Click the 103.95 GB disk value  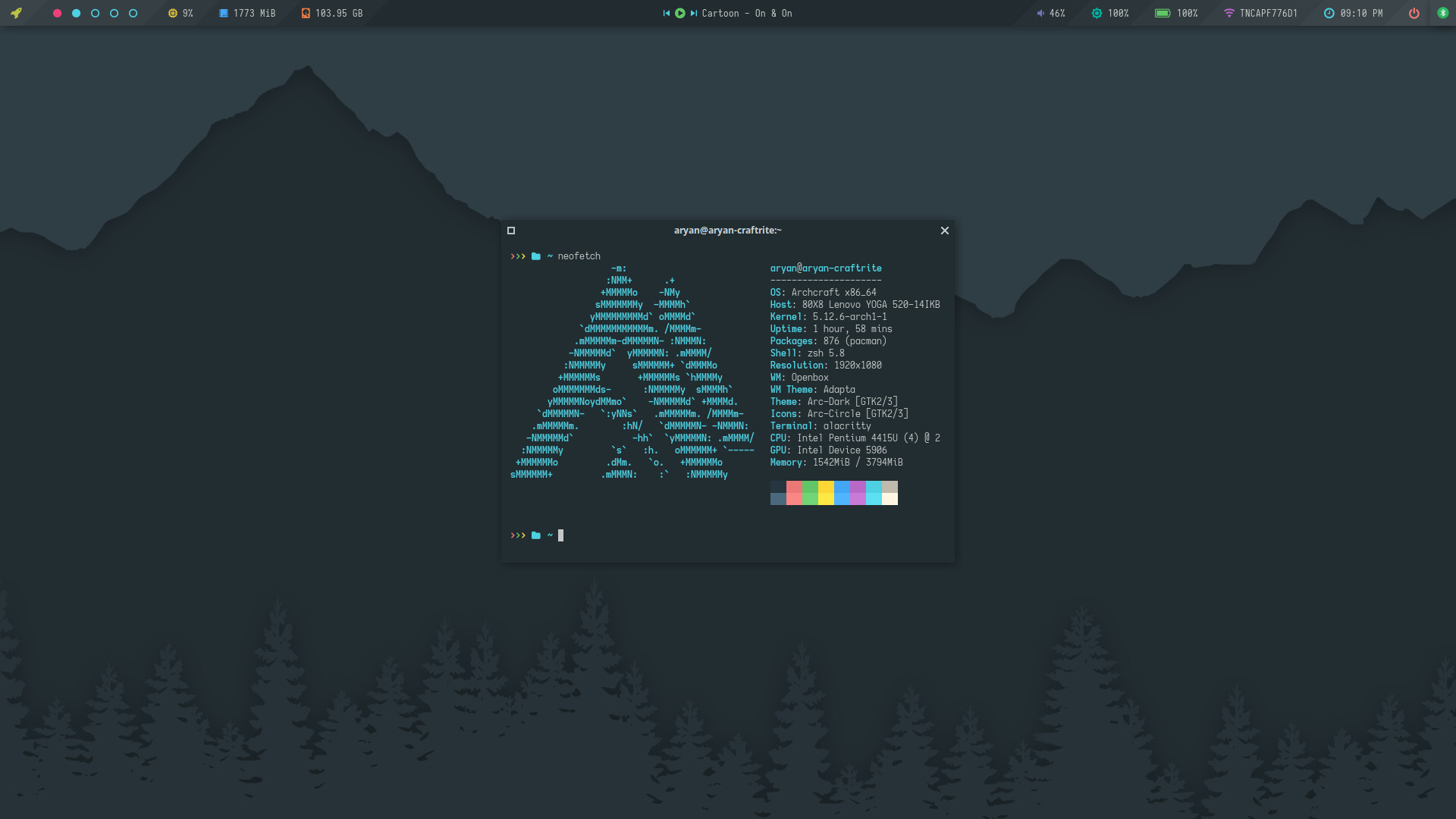[339, 13]
